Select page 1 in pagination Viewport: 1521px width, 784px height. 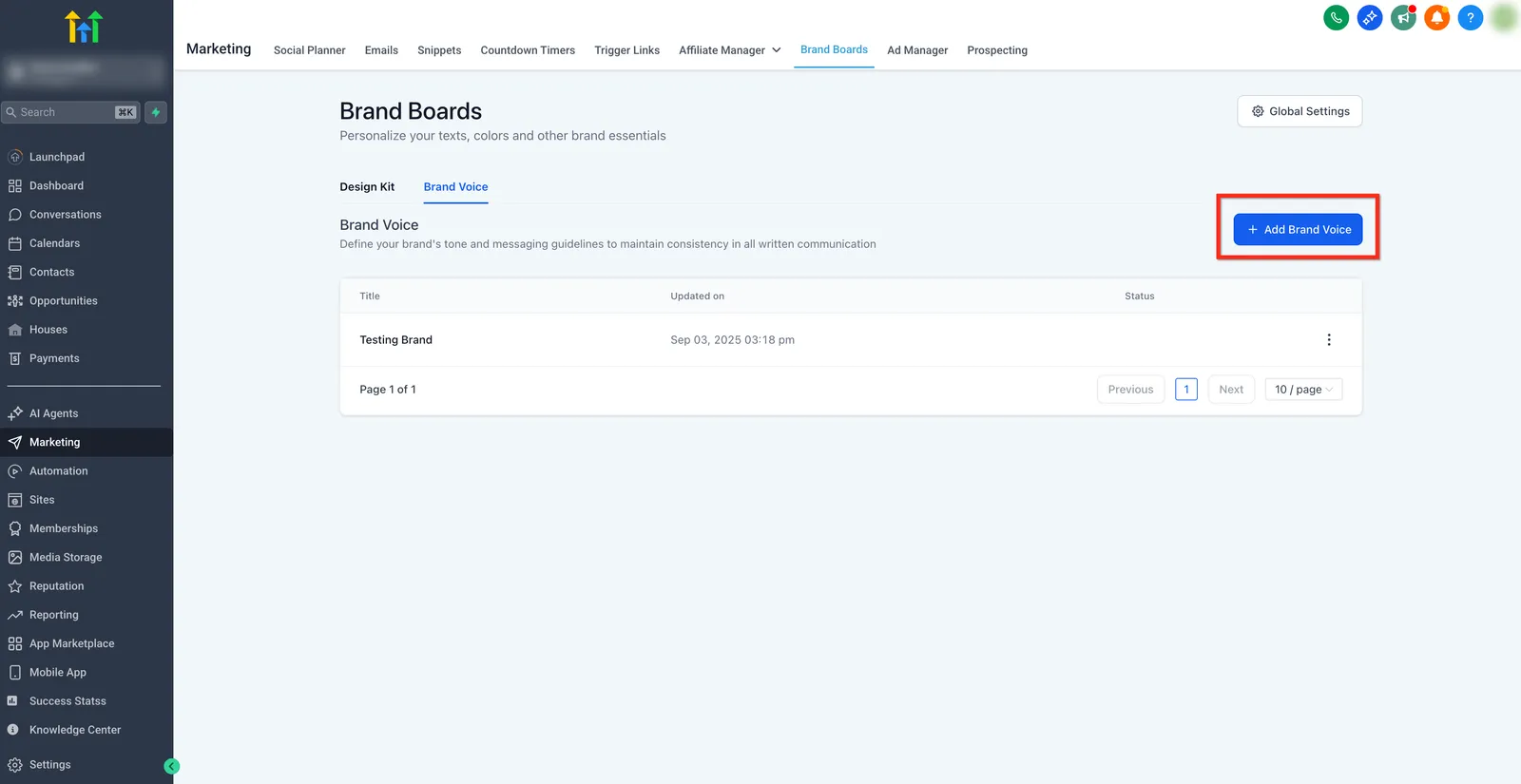pos(1186,390)
